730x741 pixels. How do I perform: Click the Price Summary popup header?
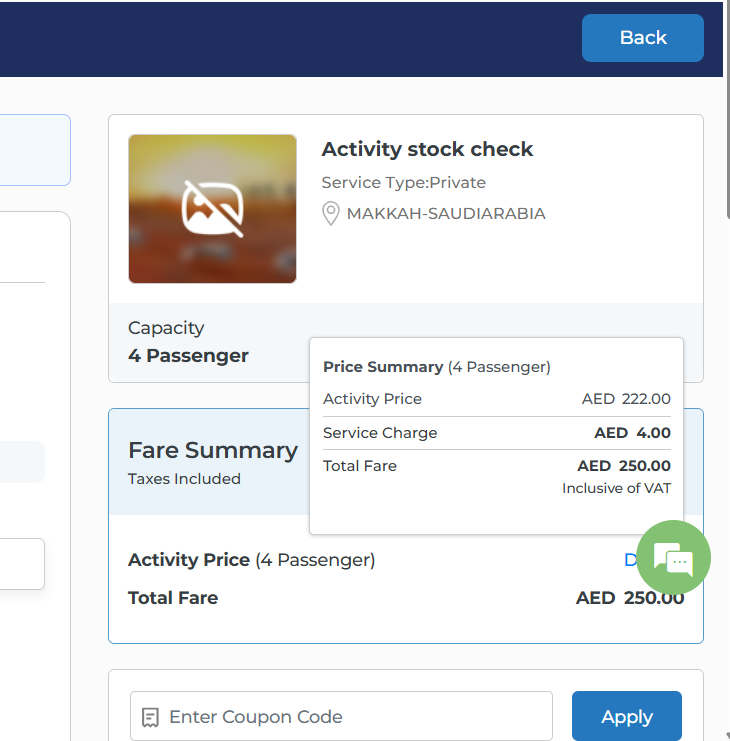pos(436,367)
